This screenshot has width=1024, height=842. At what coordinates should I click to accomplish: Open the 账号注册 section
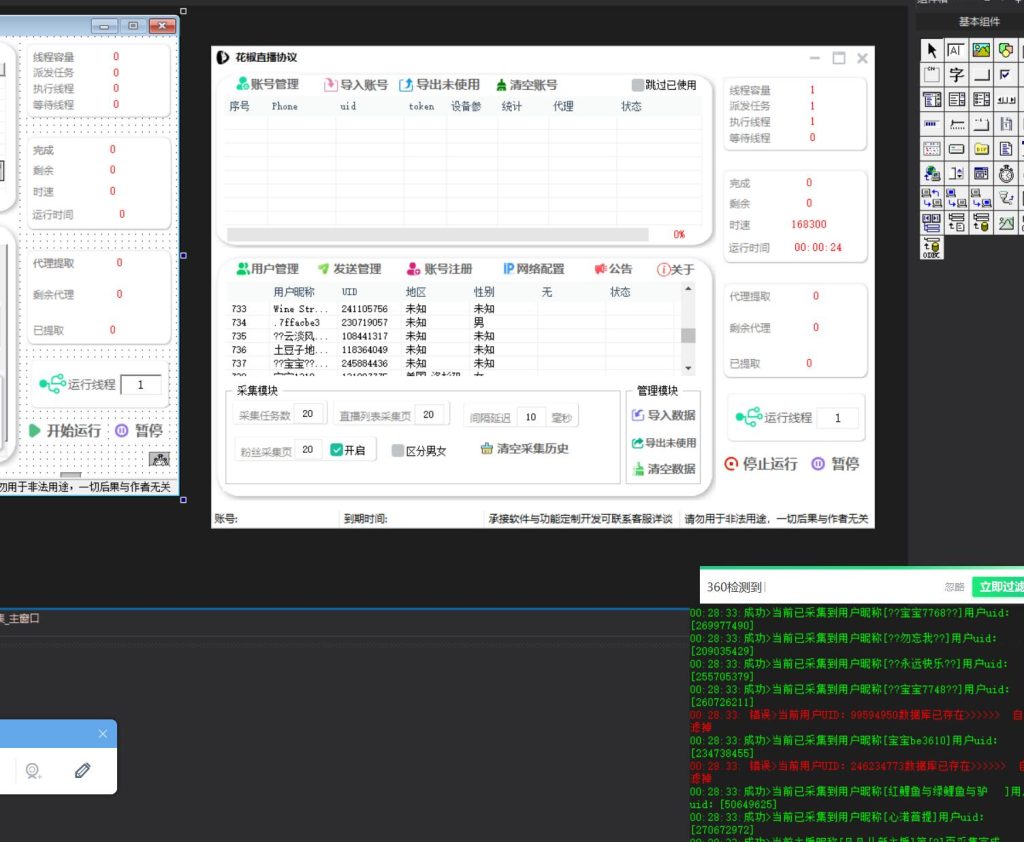(439, 269)
